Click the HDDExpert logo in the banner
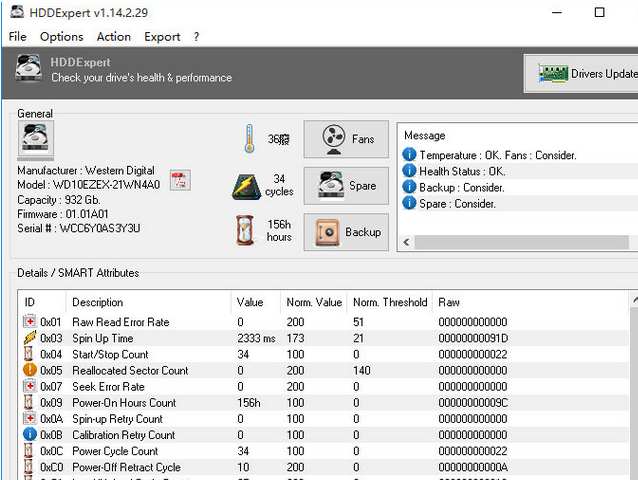This screenshot has width=638, height=480. coord(28,68)
